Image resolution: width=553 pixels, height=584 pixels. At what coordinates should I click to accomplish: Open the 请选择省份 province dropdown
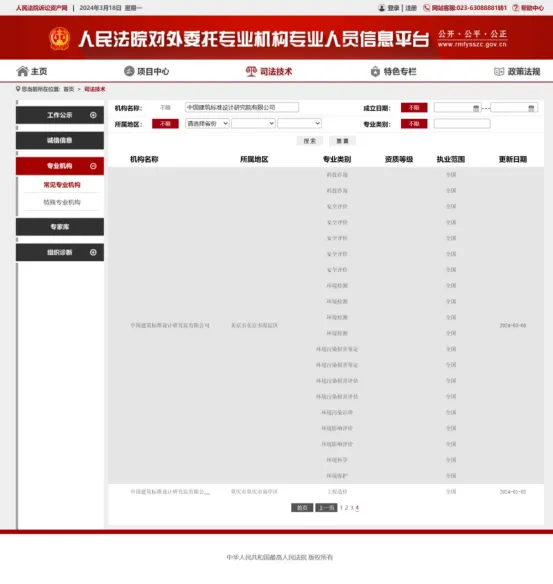coord(207,123)
